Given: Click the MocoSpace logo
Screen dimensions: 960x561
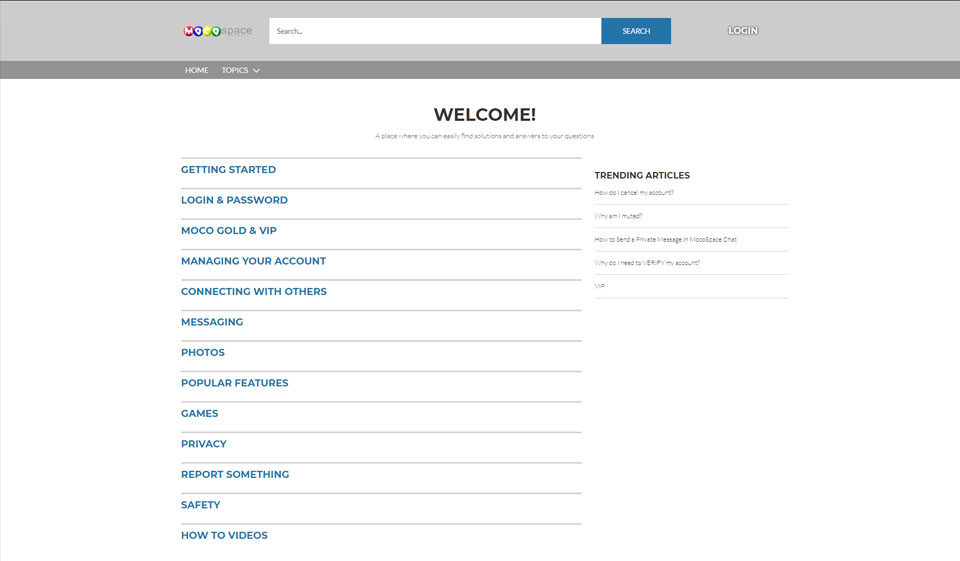Looking at the screenshot, I should pyautogui.click(x=218, y=31).
